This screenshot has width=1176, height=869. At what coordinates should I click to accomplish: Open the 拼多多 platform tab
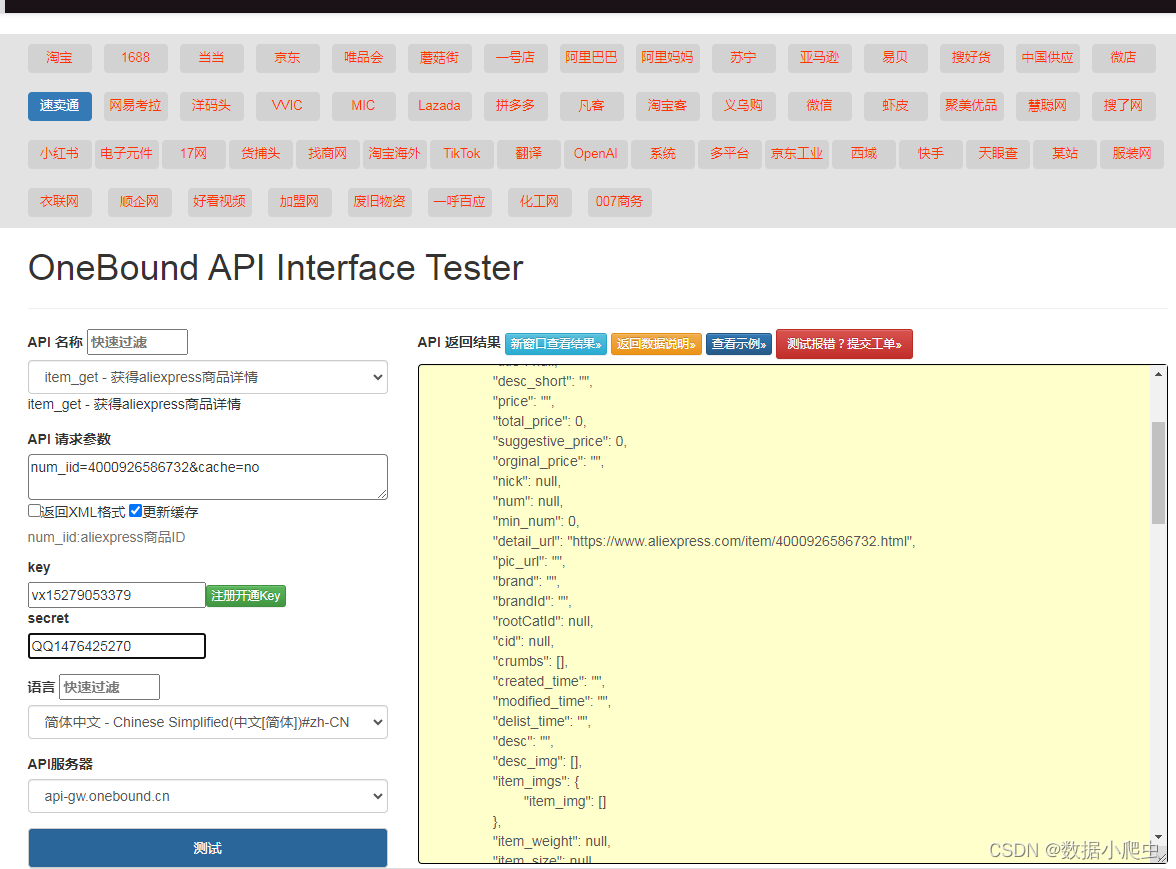point(515,106)
